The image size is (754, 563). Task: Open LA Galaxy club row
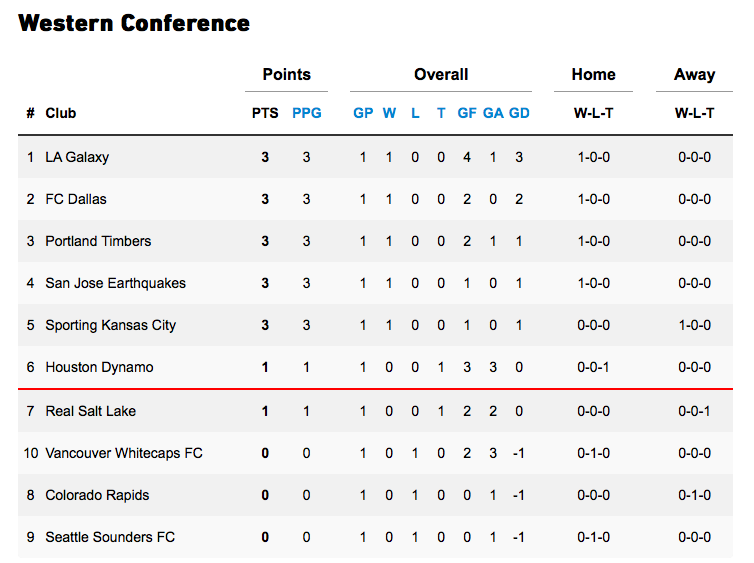(77, 157)
